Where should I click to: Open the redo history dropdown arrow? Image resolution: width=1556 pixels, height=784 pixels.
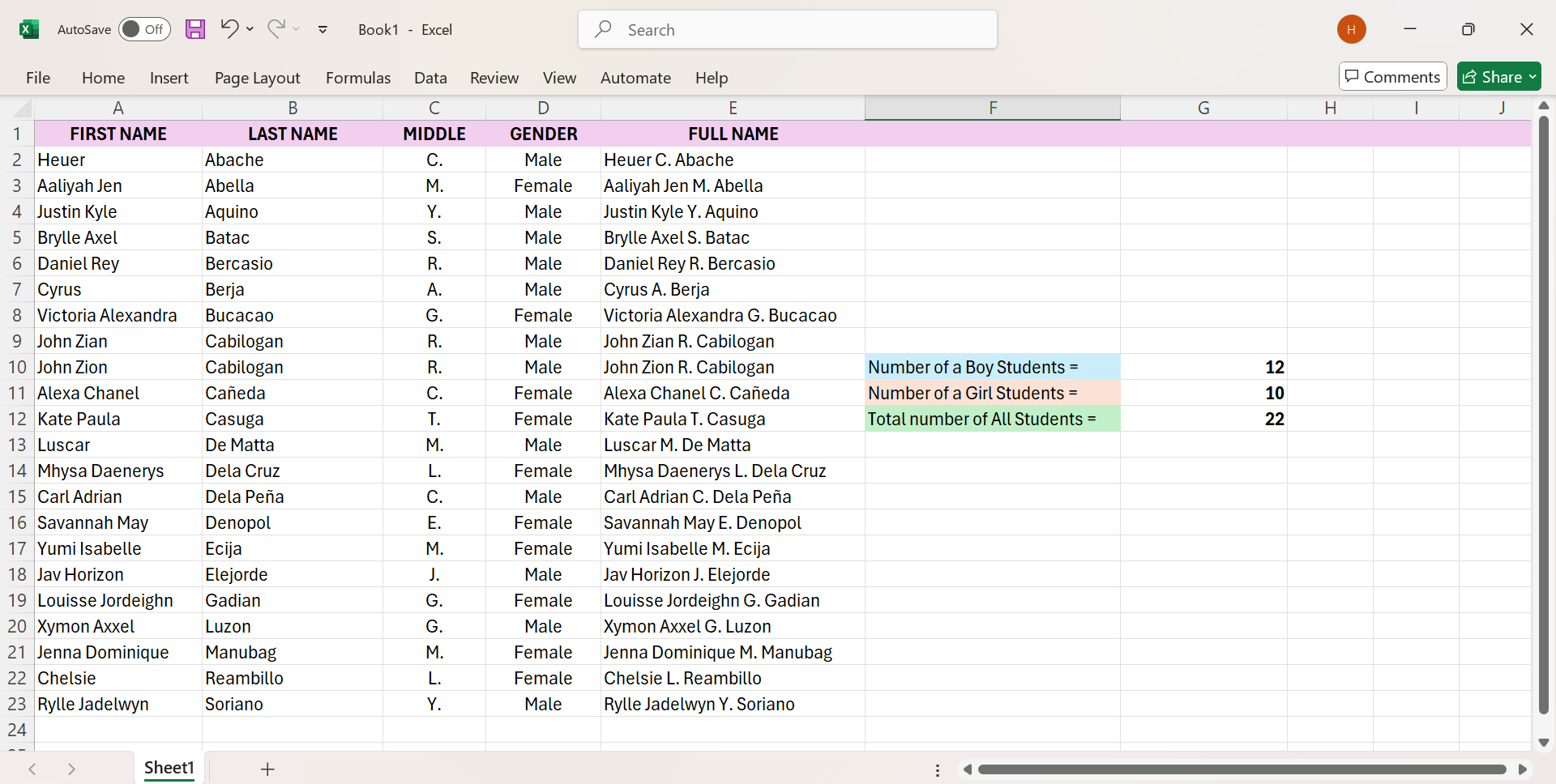click(297, 29)
